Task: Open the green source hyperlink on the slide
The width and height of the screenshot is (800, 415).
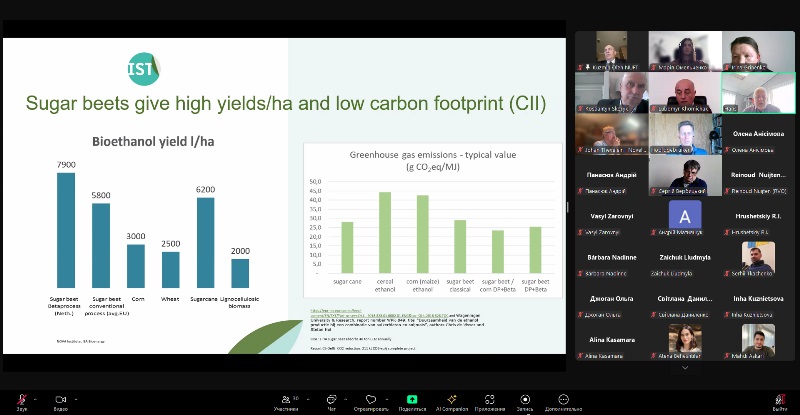Action: click(379, 313)
